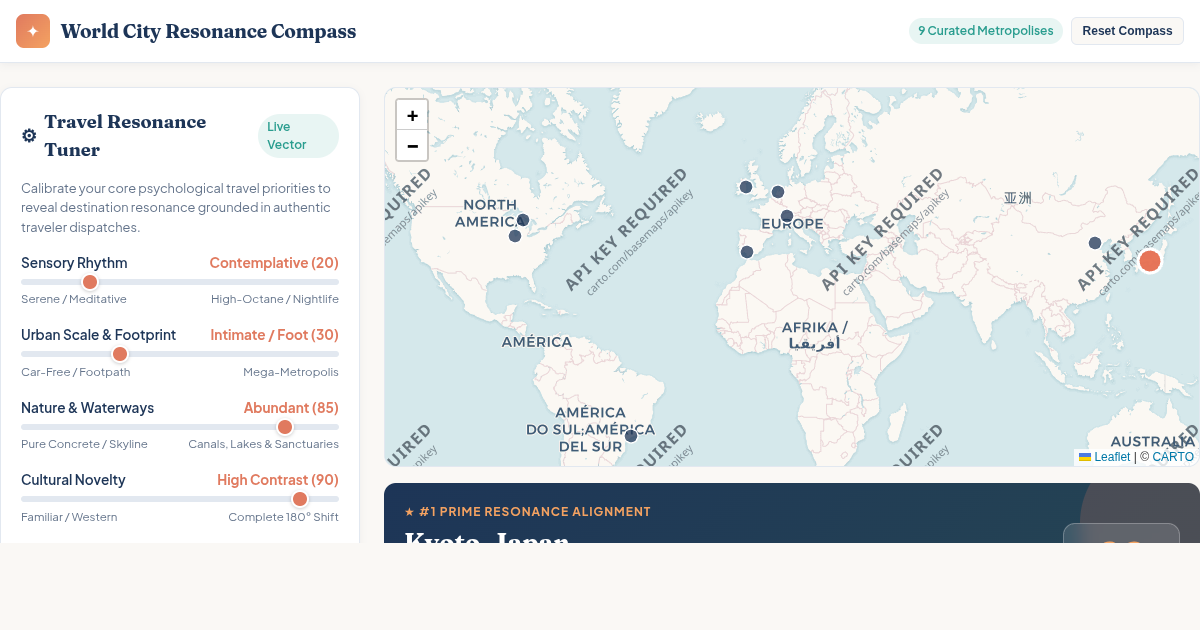Viewport: 1200px width, 630px height.
Task: Zoom out on the map
Action: (x=412, y=145)
